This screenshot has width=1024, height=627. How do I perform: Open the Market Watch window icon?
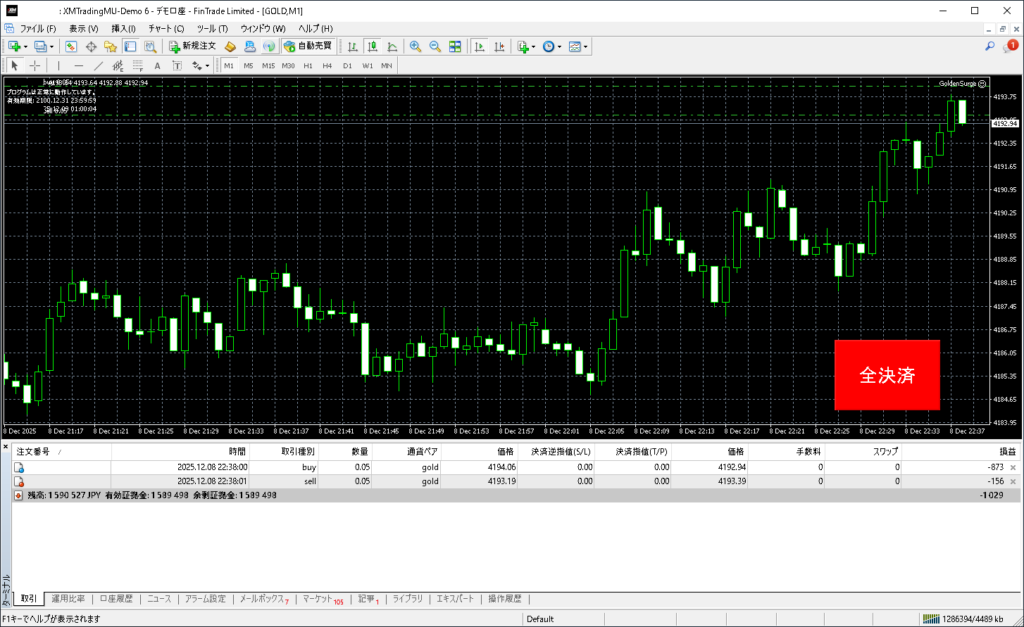[x=71, y=46]
